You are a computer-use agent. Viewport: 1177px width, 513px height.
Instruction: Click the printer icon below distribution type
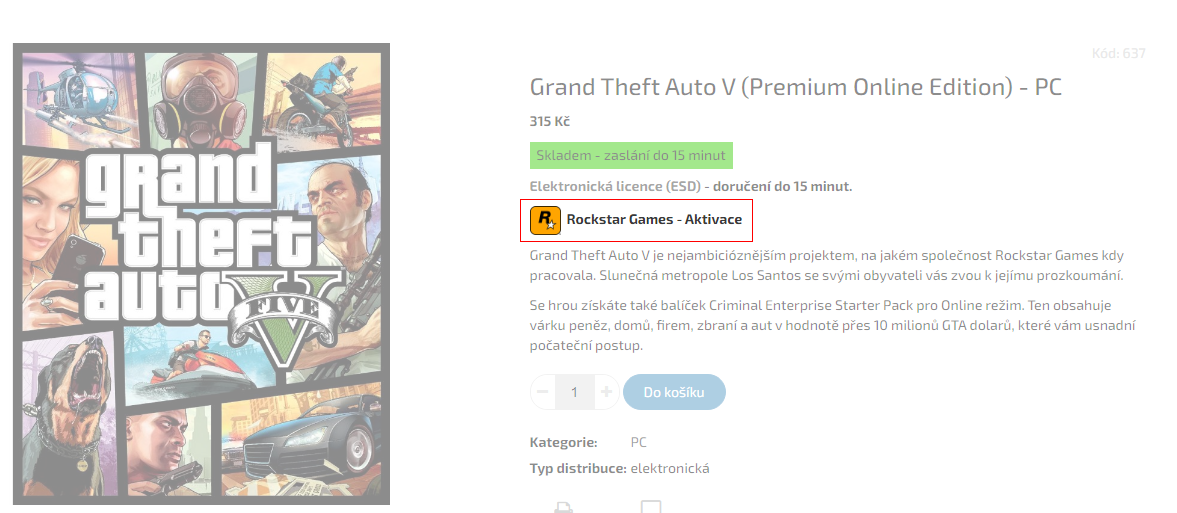point(564,507)
